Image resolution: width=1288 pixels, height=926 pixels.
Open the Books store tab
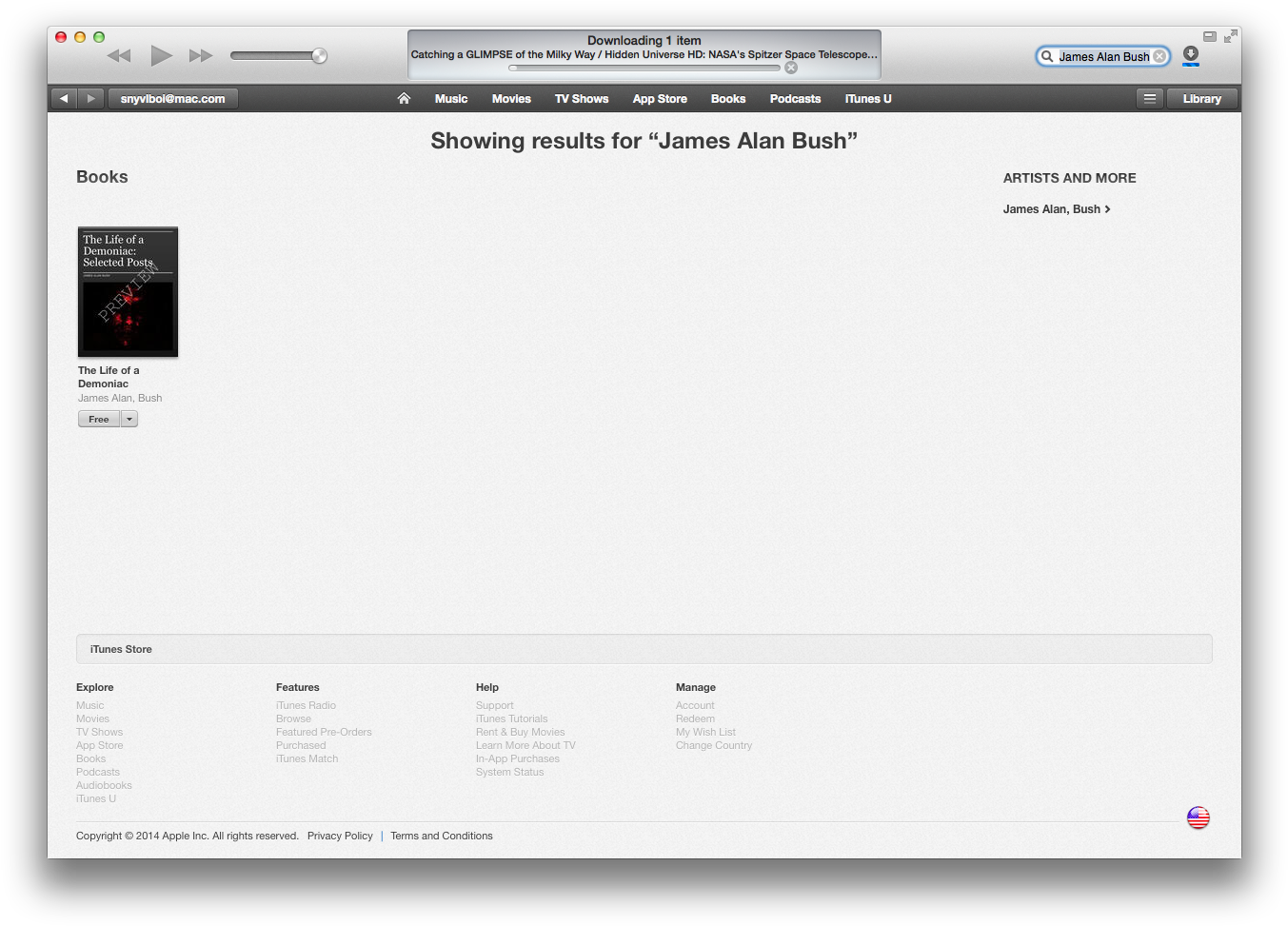(728, 99)
